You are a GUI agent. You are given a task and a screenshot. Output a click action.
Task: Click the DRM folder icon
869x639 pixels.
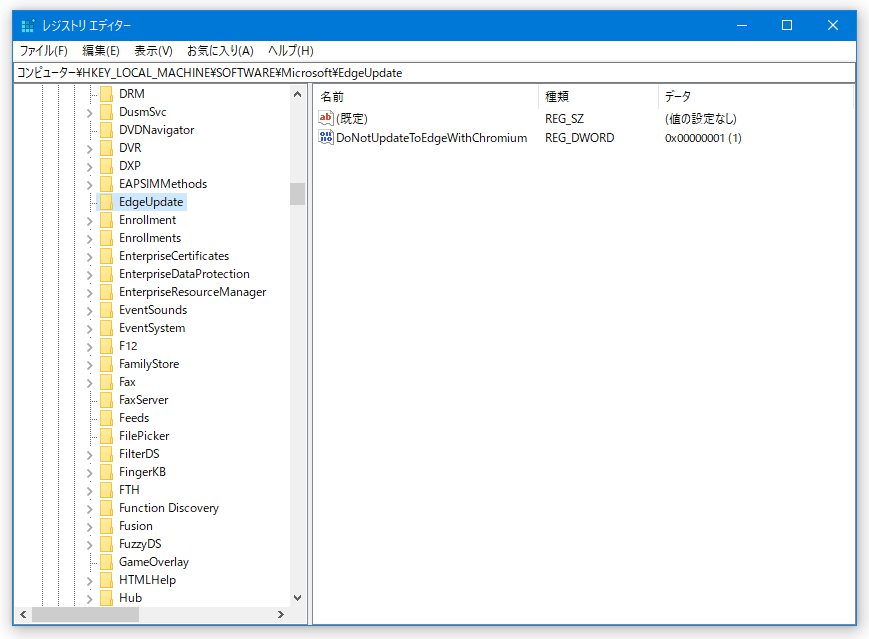[106, 94]
